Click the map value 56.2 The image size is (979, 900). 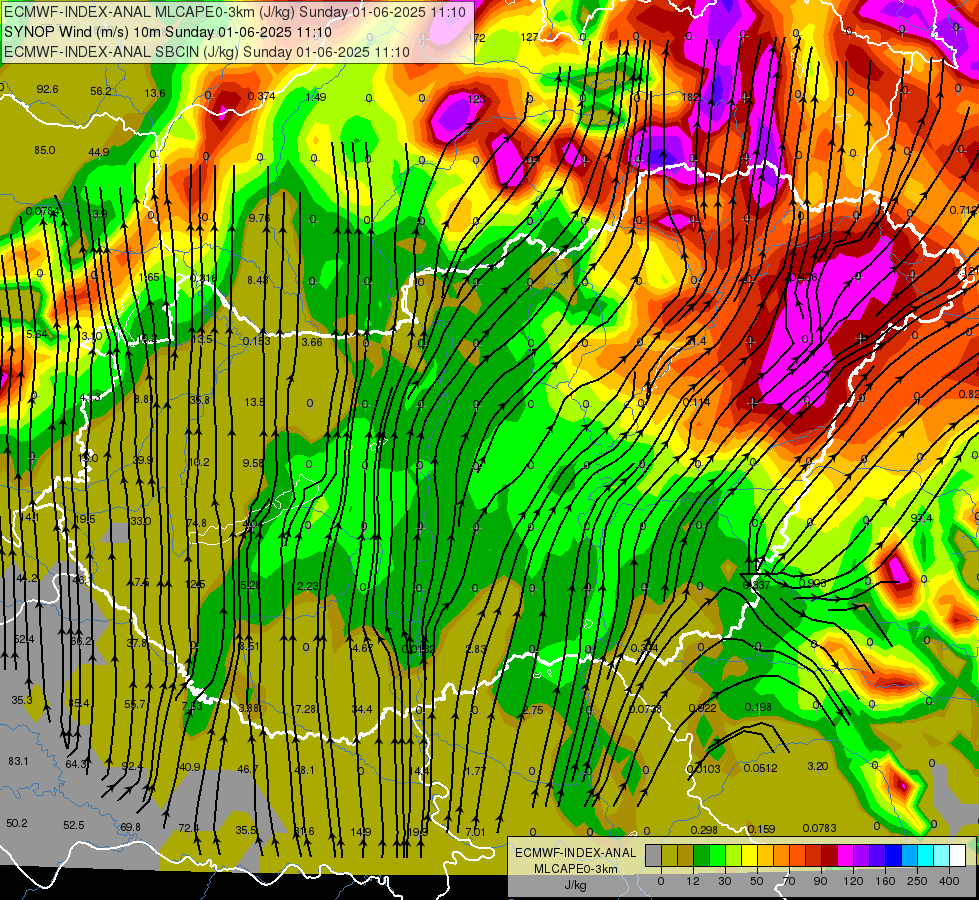pos(101,91)
